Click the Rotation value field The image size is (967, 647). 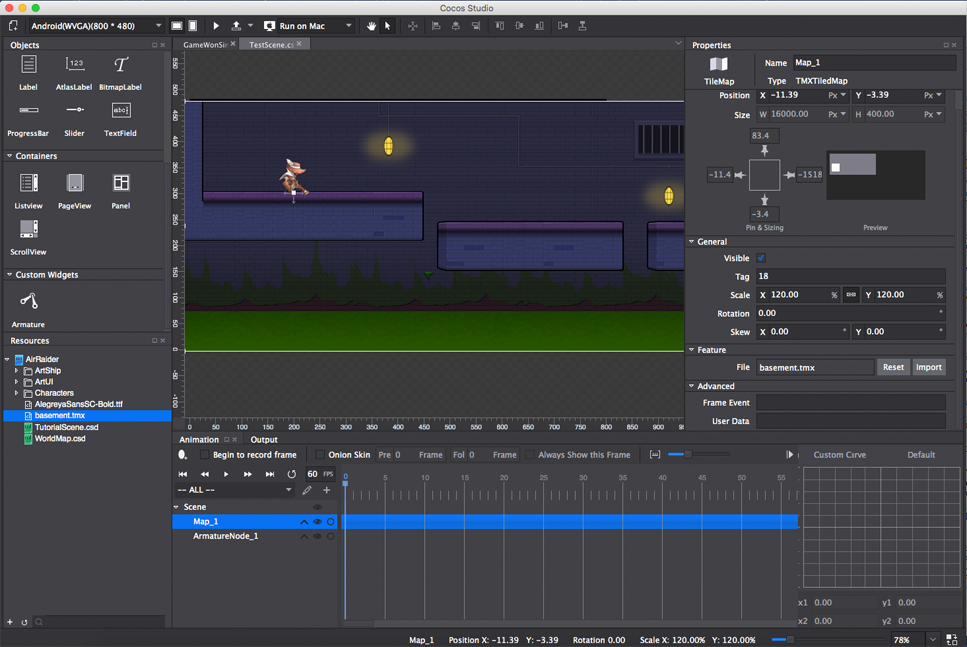(x=848, y=313)
